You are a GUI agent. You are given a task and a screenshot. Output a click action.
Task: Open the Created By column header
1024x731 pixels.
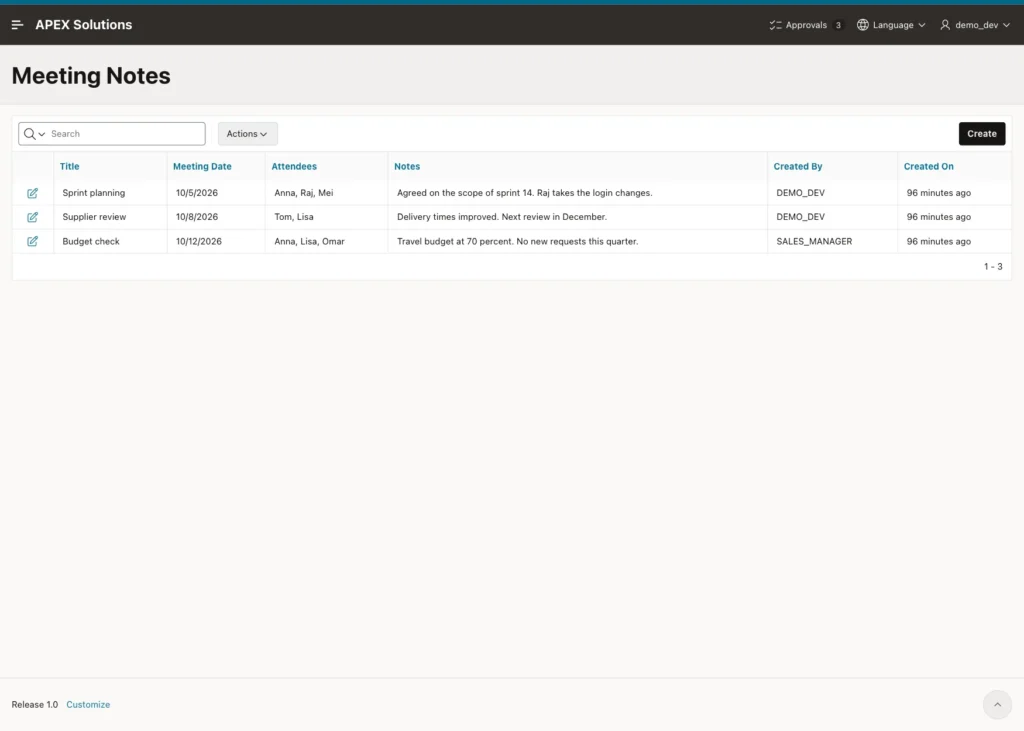797,167
